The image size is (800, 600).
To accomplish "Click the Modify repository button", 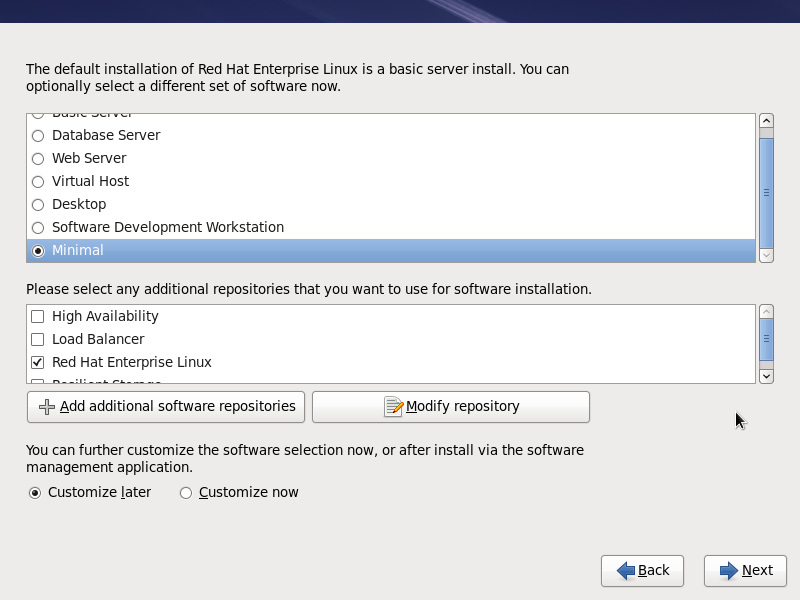I will point(451,407).
